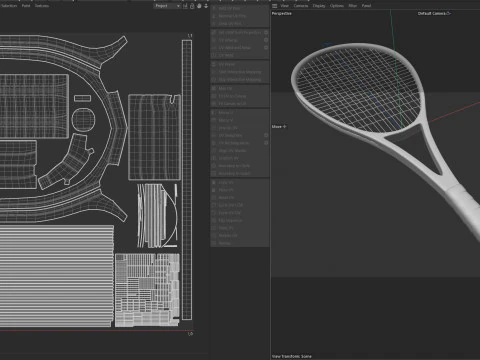
Task: Click the lock icon next to the Project dropdown
Action: click(192, 6)
